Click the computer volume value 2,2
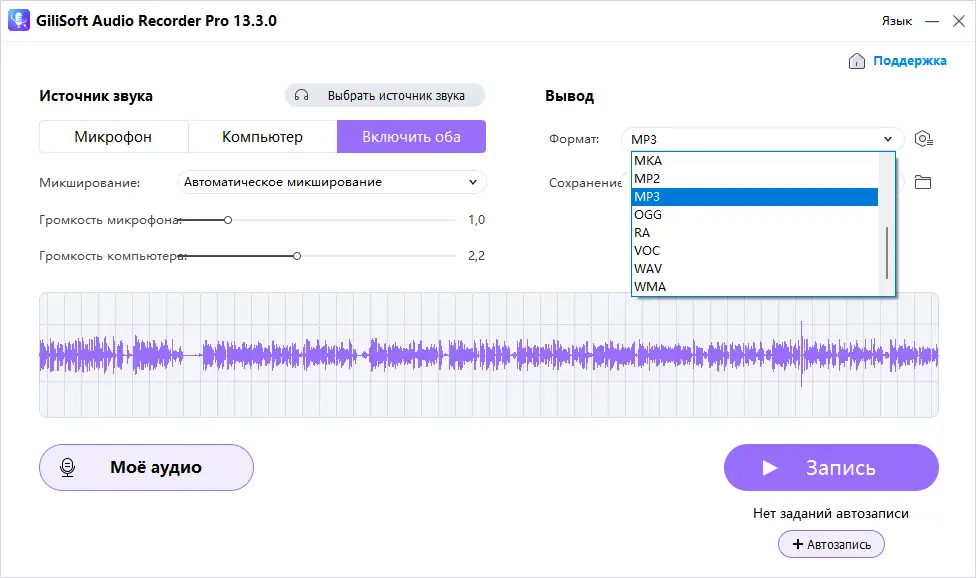 pyautogui.click(x=476, y=256)
